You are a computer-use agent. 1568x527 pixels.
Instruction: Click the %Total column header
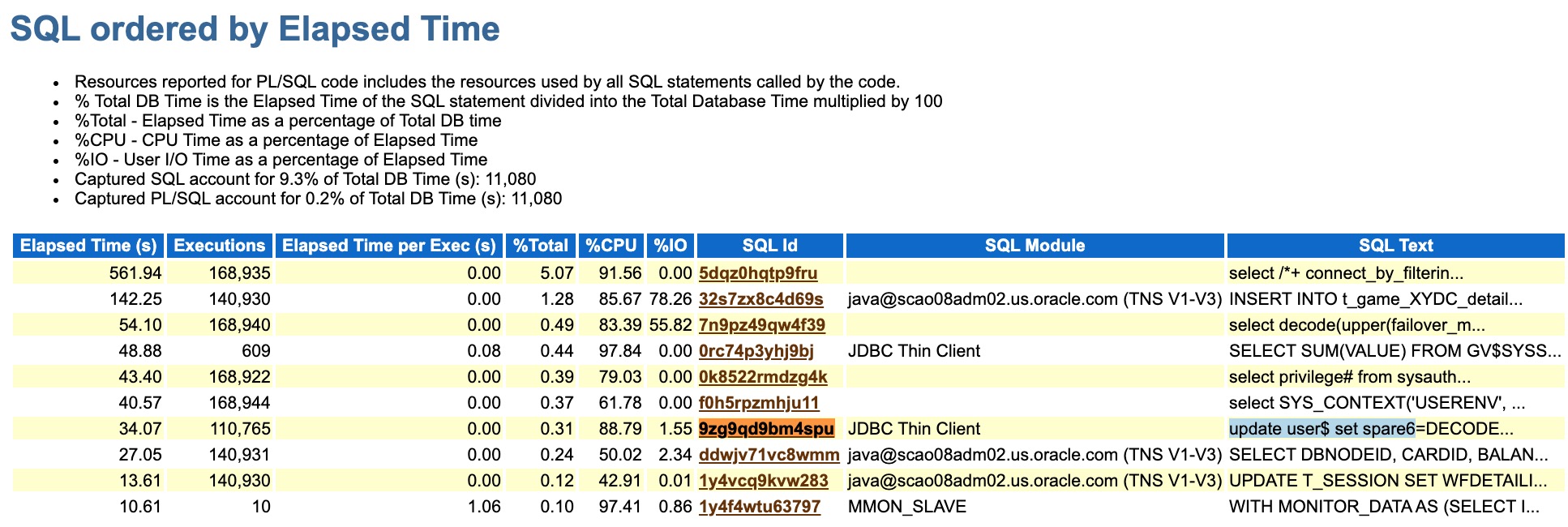point(541,246)
